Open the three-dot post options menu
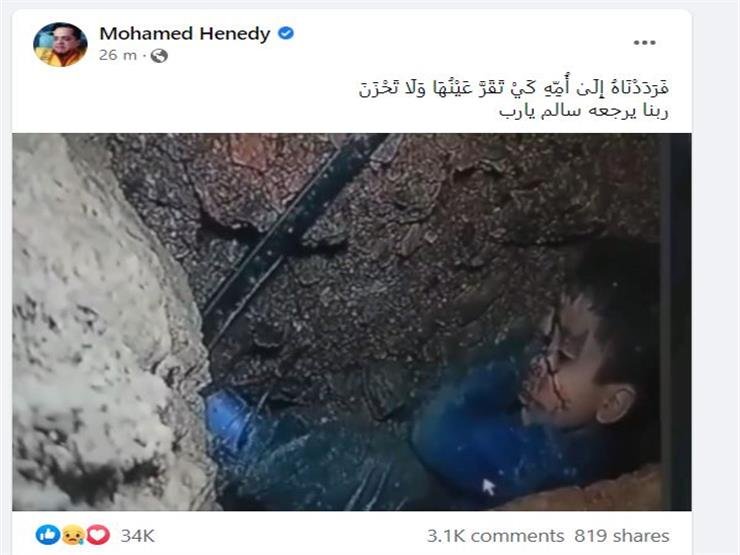This screenshot has width=740, height=555. click(x=644, y=42)
